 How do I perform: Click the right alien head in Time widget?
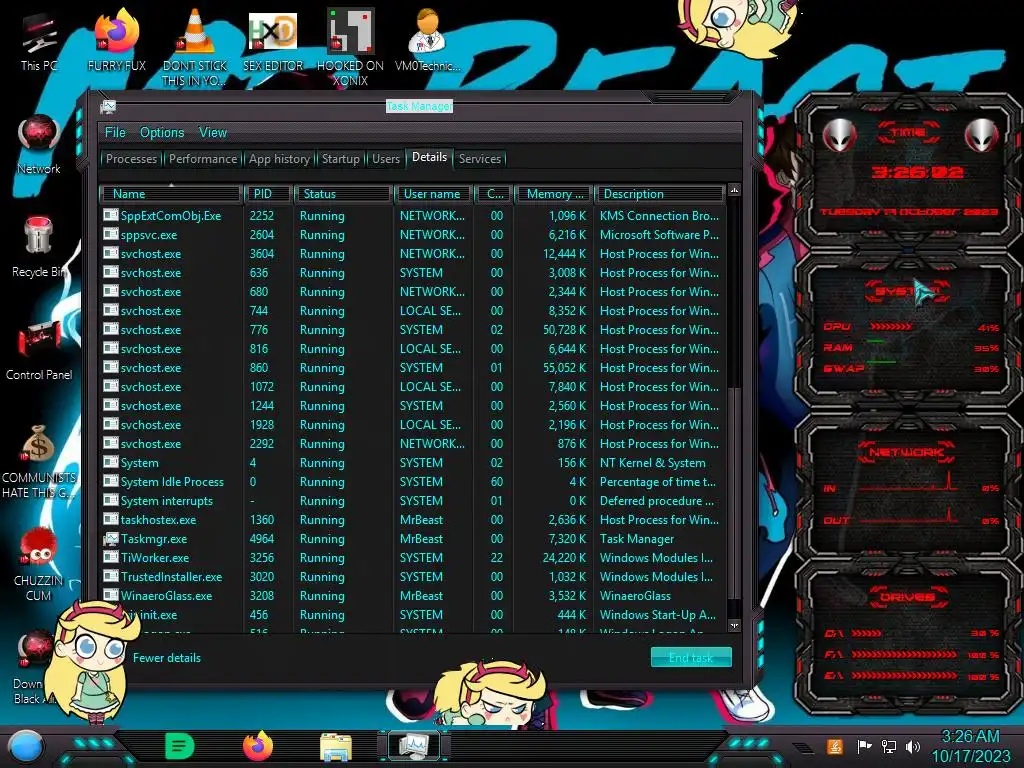[x=982, y=135]
